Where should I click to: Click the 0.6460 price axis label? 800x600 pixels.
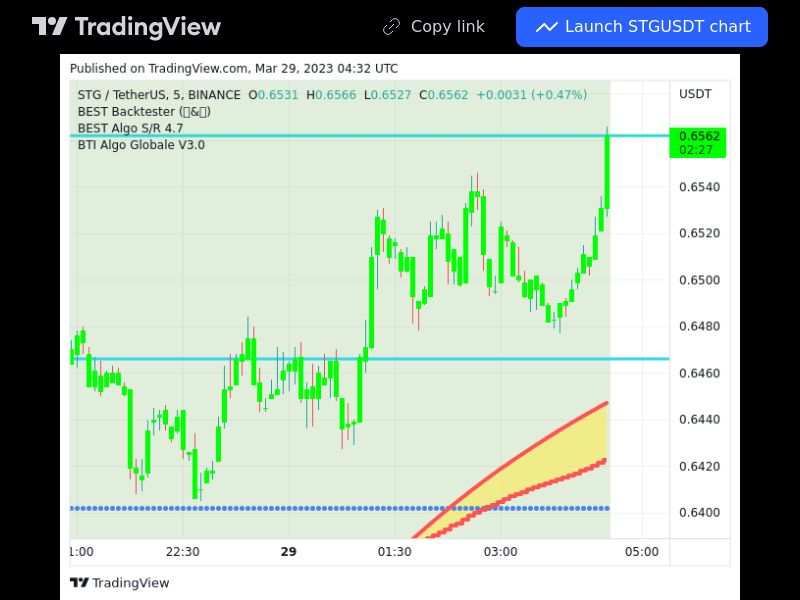click(699, 373)
